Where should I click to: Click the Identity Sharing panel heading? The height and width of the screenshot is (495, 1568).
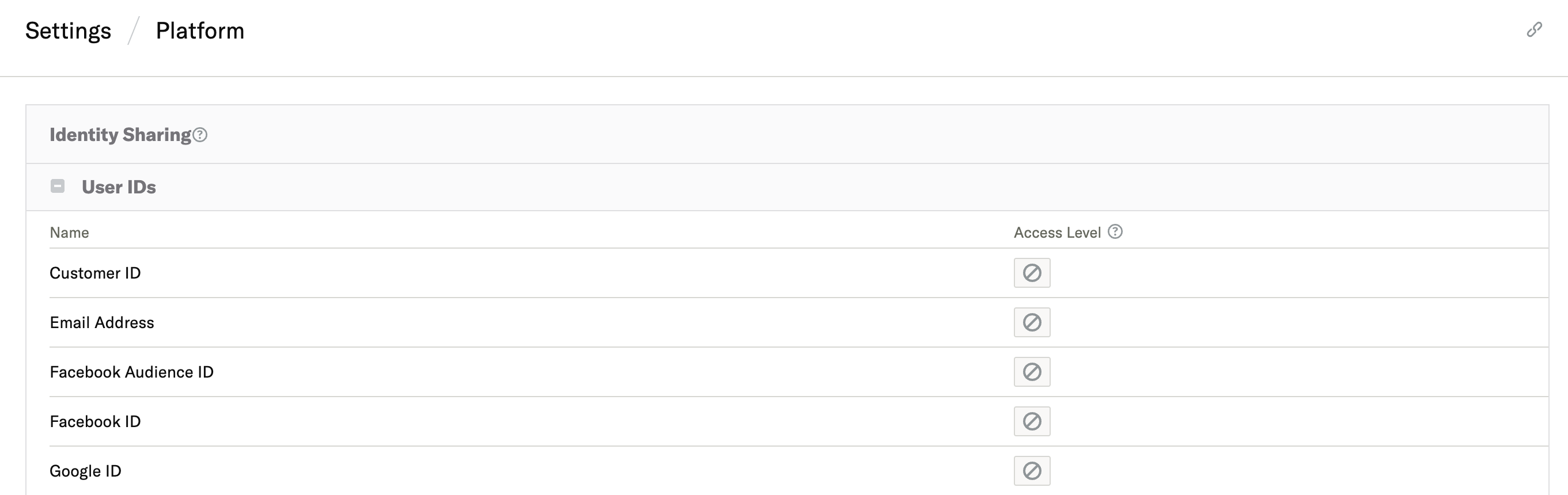tap(120, 134)
